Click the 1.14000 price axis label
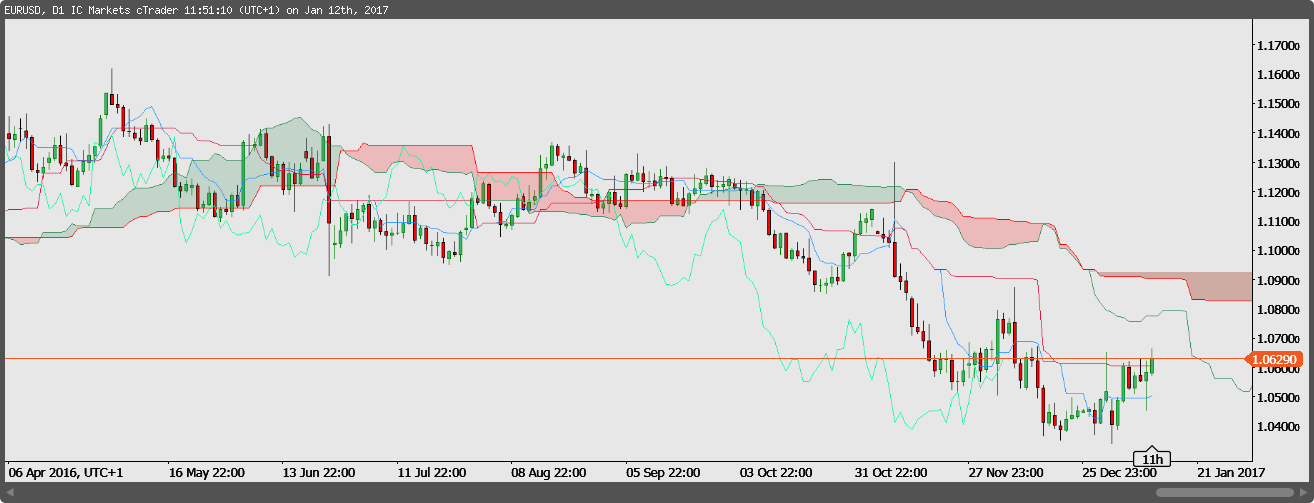 [x=1280, y=134]
